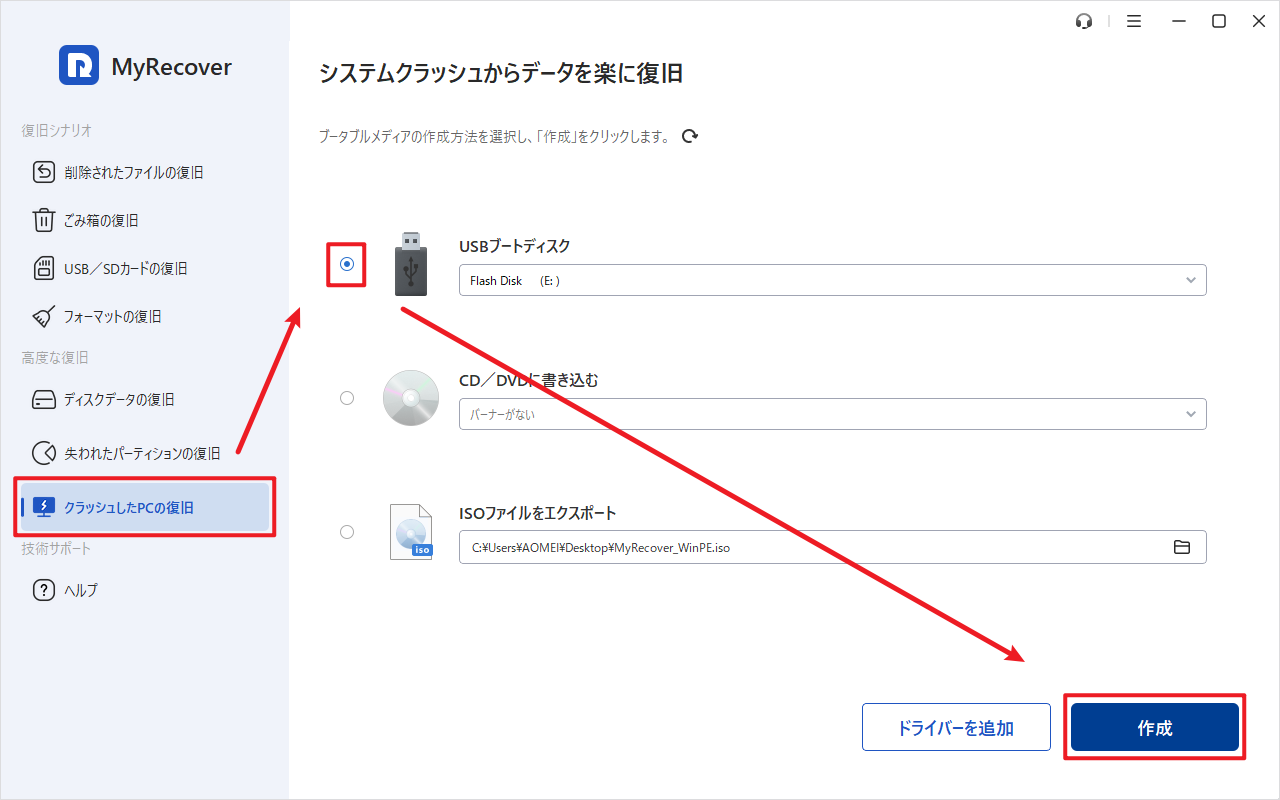Select the ISOファイルをエクスポート radio button
The height and width of the screenshot is (800, 1280).
(x=347, y=532)
